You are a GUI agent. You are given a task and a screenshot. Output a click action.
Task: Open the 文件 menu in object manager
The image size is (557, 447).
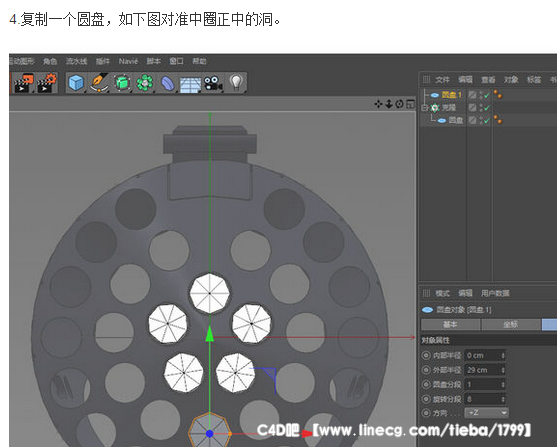coord(442,80)
